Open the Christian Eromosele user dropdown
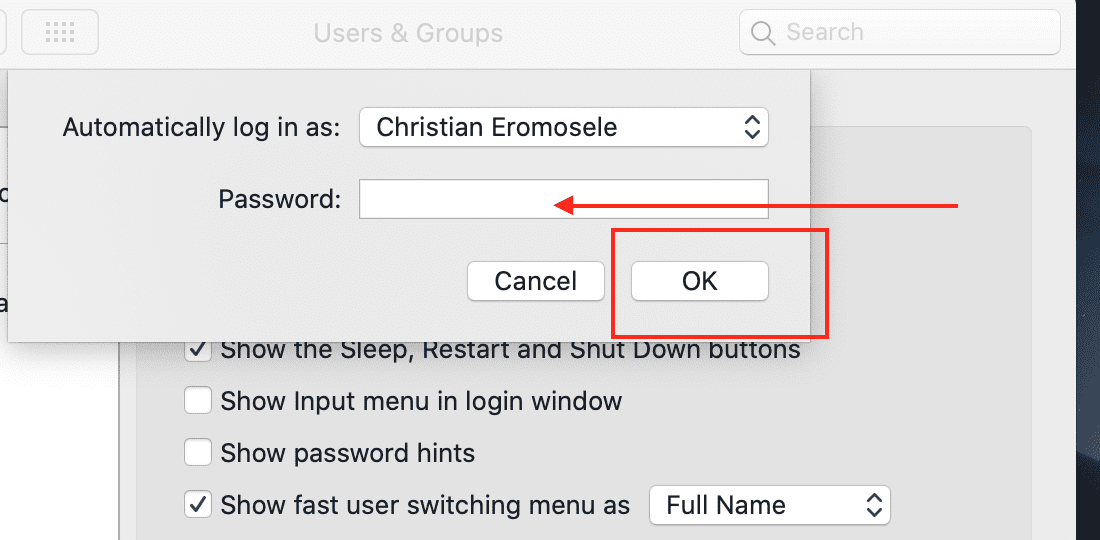This screenshot has height=540, width=1100. [564, 128]
